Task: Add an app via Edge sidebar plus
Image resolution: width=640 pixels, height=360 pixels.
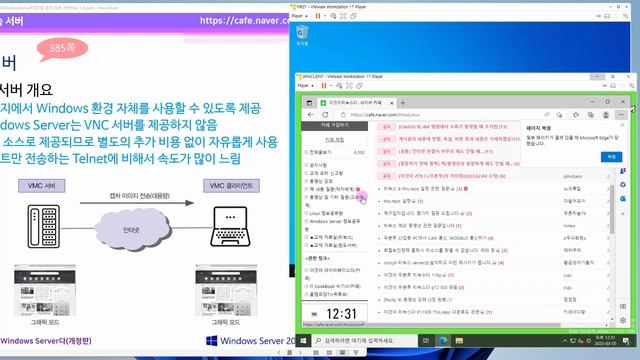Action: 623,213
